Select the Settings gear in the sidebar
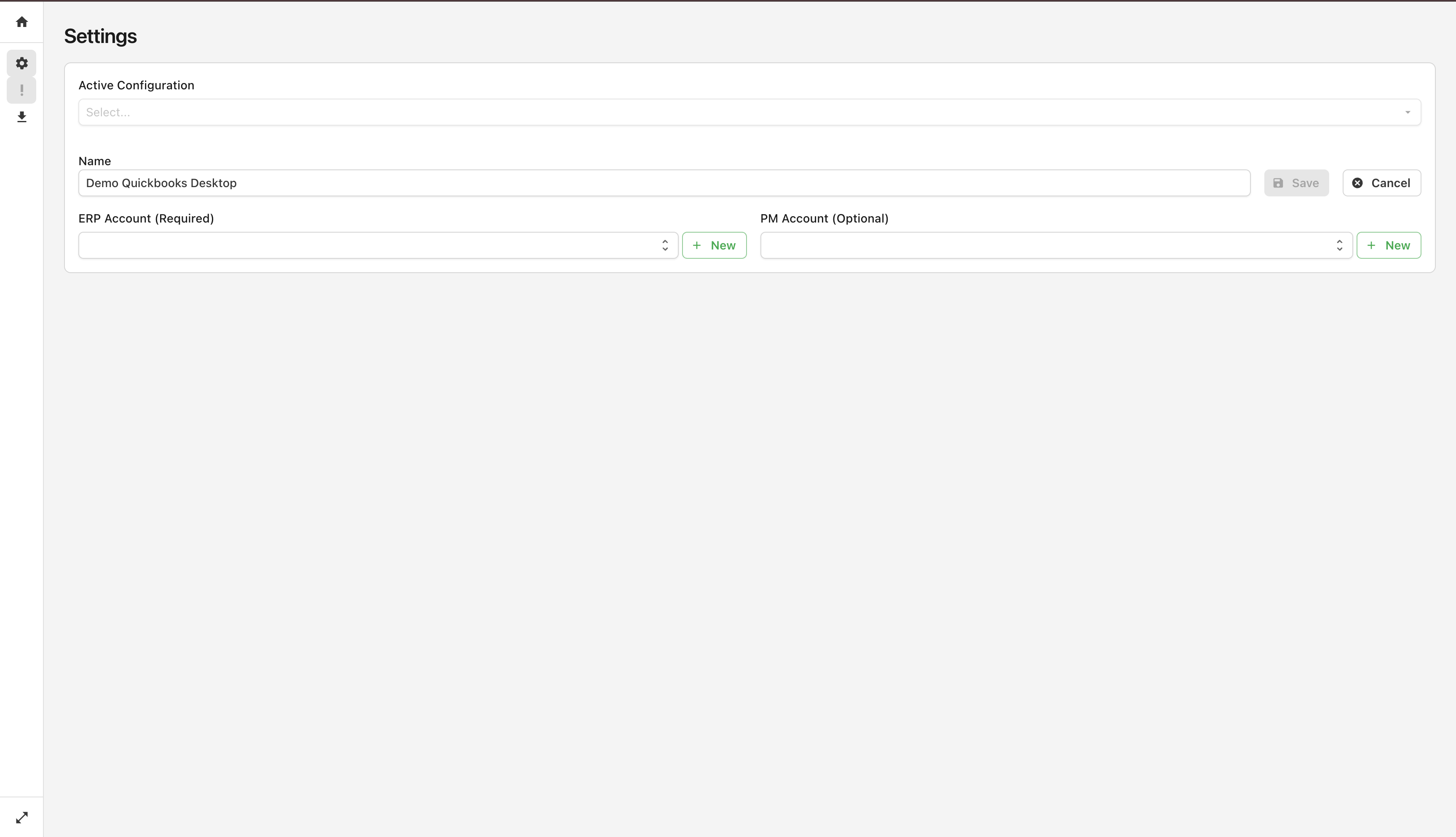 coord(21,63)
